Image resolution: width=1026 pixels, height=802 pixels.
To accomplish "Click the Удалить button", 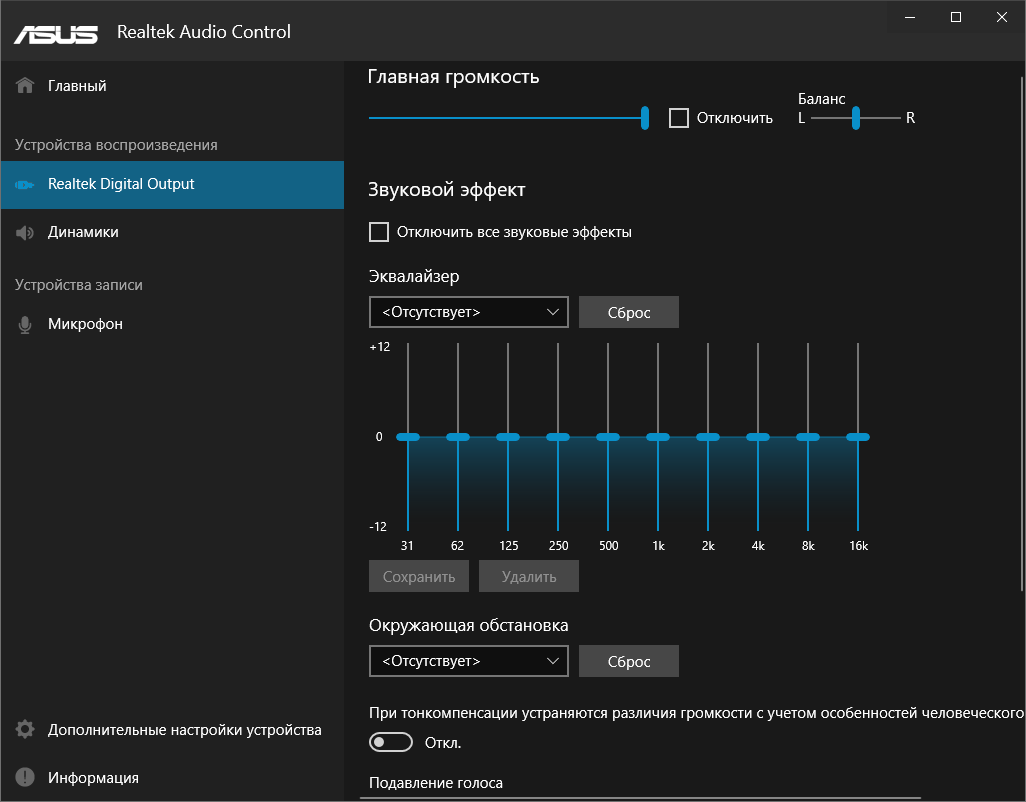I will point(528,576).
